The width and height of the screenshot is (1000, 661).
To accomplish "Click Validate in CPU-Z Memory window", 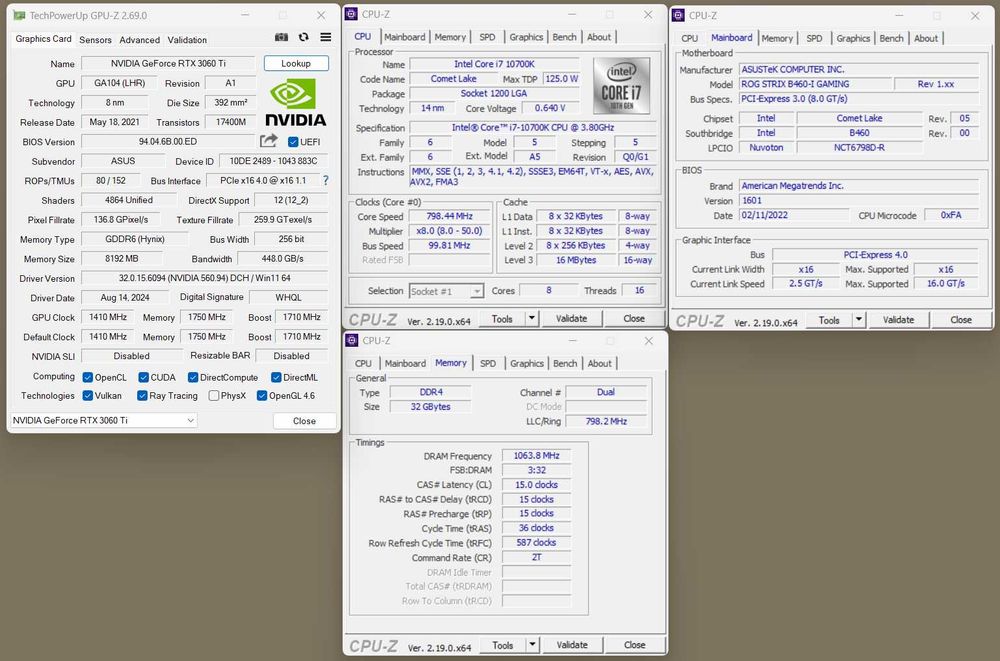I will pyautogui.click(x=572, y=645).
